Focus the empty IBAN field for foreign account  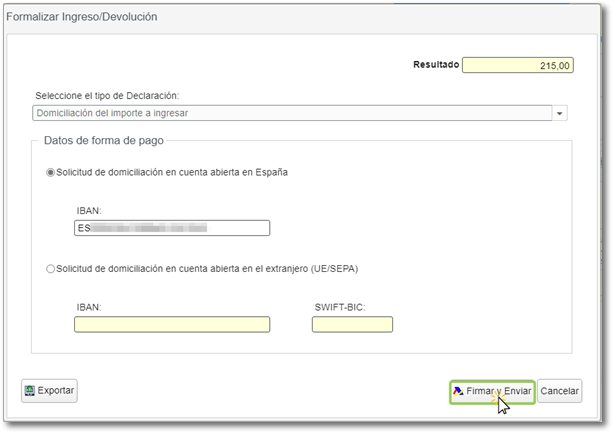click(172, 324)
